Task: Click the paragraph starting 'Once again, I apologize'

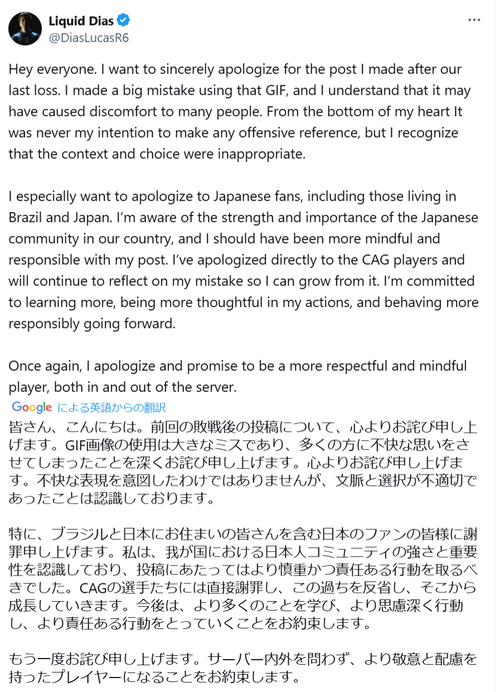Action: (x=237, y=376)
